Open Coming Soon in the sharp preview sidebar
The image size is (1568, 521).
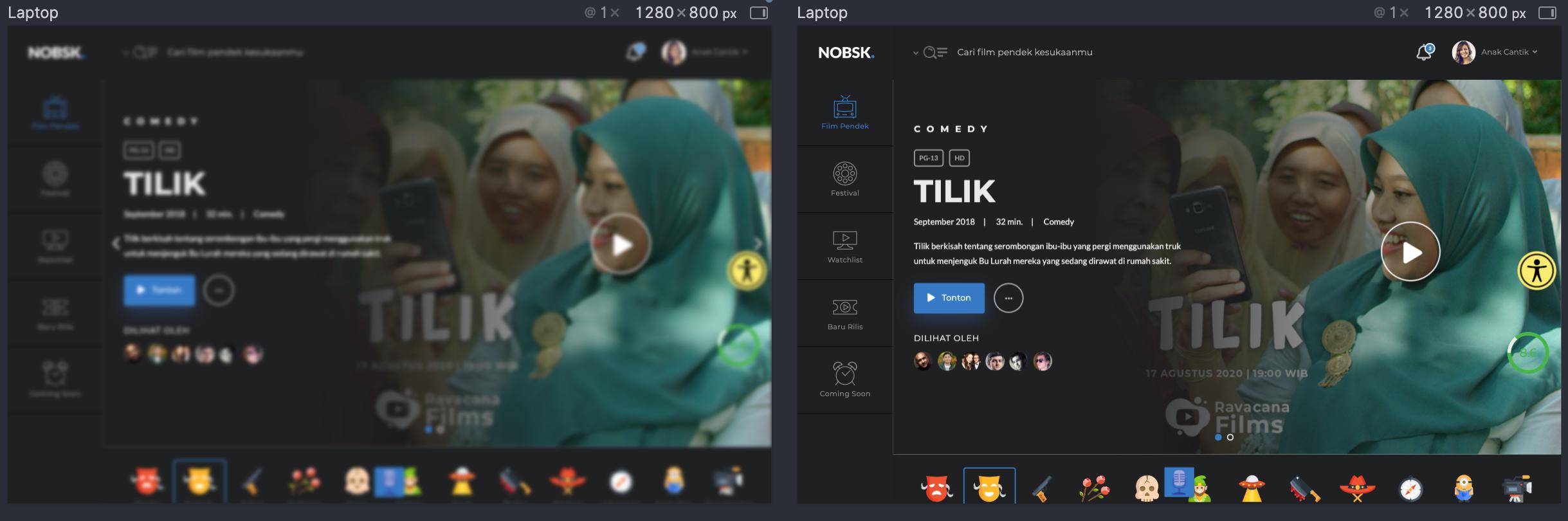pyautogui.click(x=844, y=379)
